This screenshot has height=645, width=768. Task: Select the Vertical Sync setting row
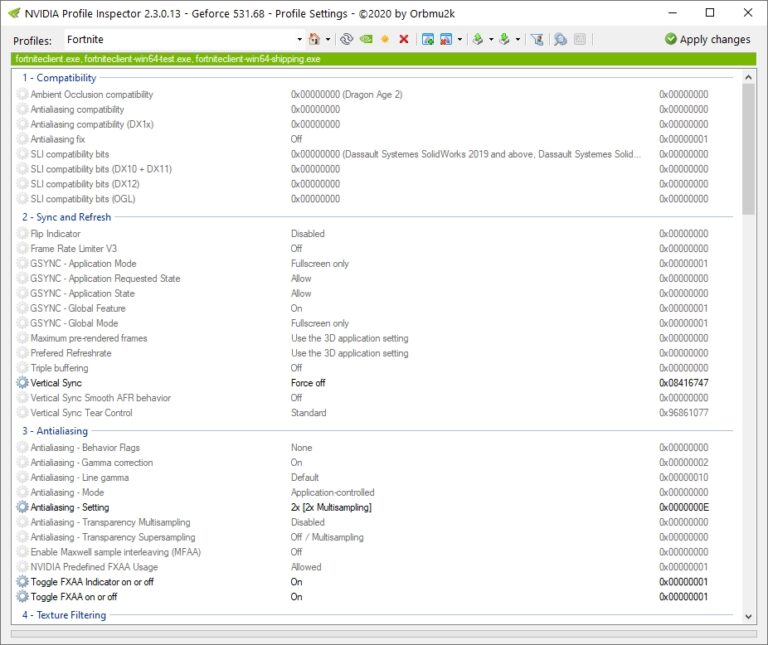(375, 382)
